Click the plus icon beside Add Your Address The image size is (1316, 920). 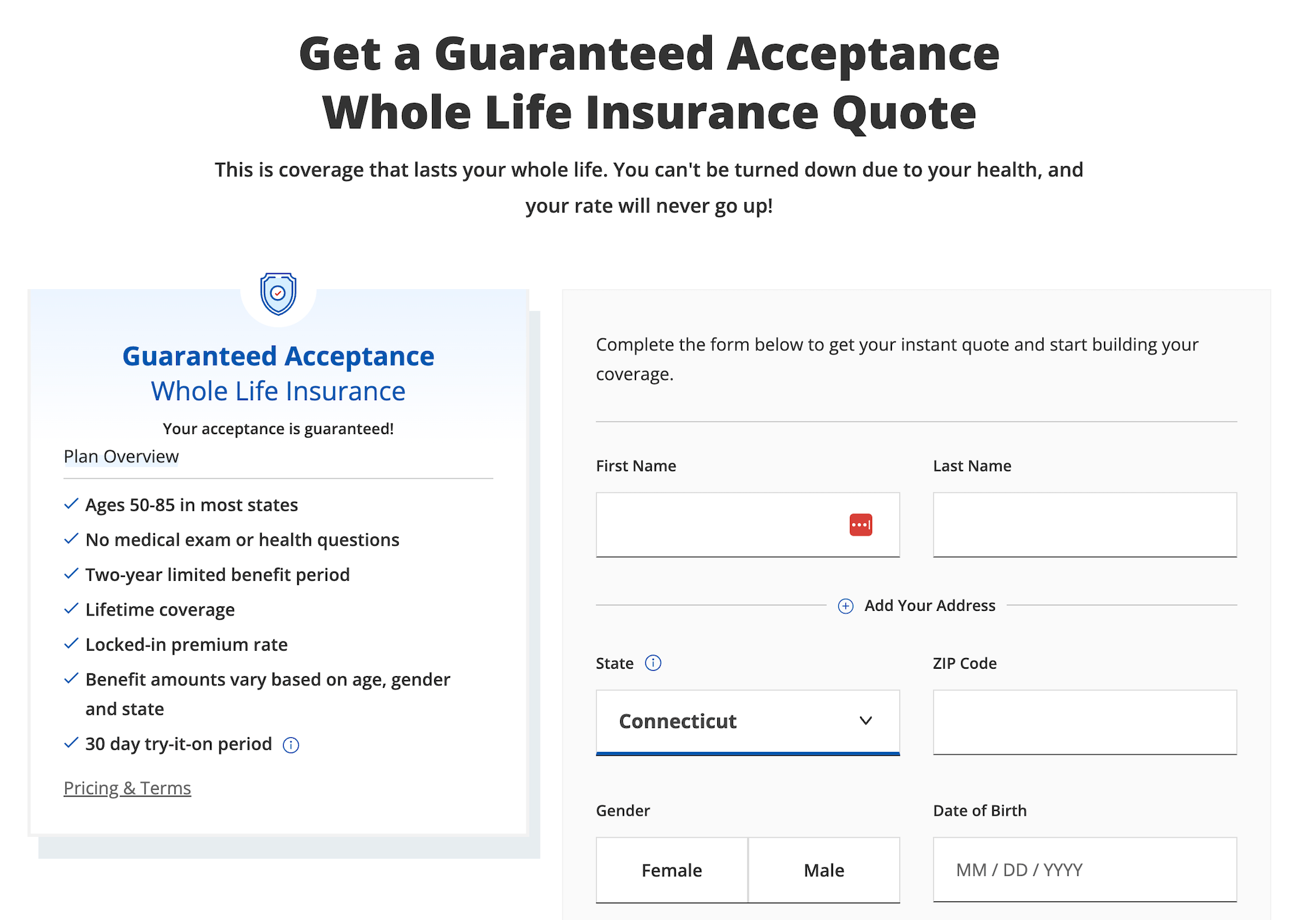pos(845,606)
